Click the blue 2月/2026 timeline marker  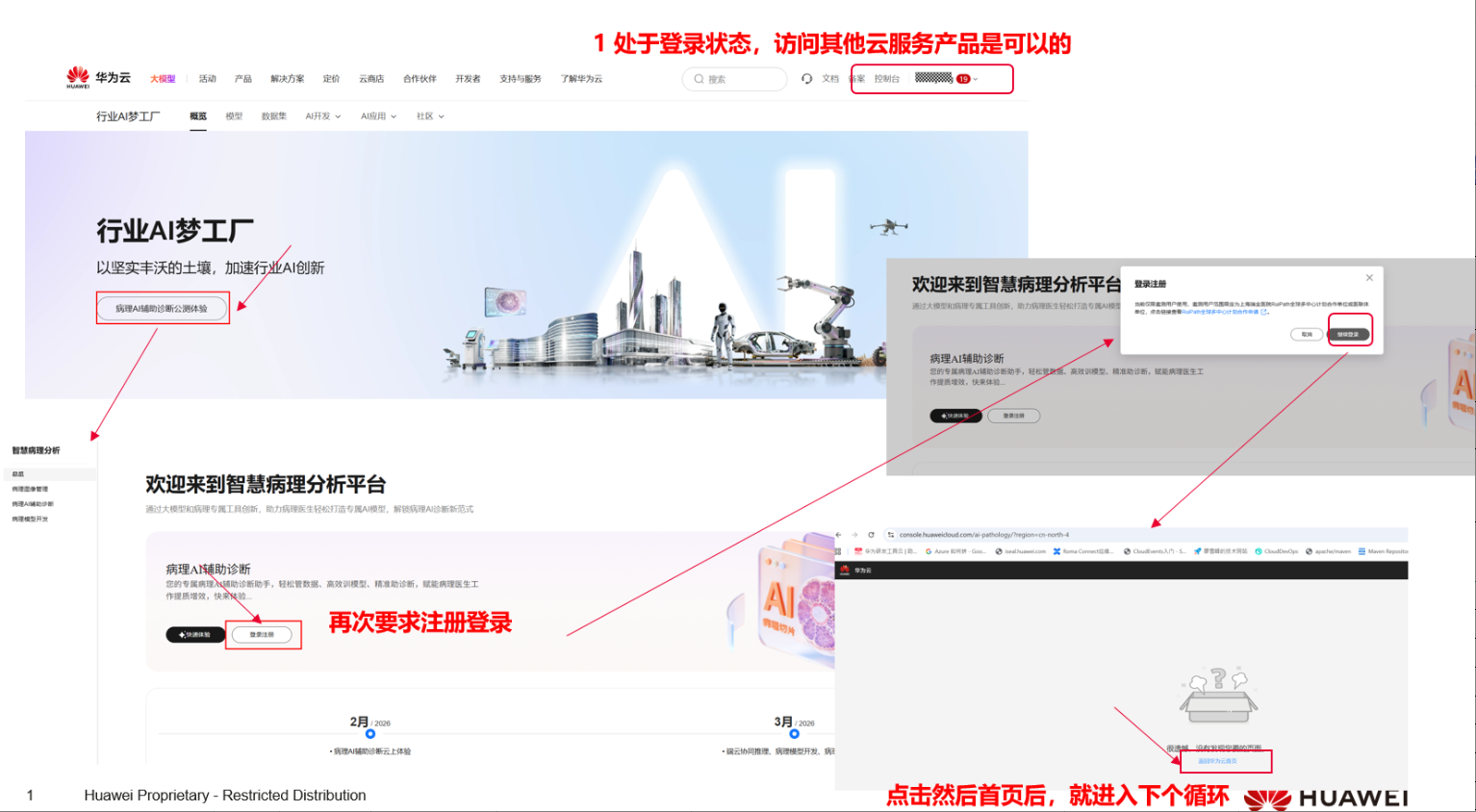369,732
